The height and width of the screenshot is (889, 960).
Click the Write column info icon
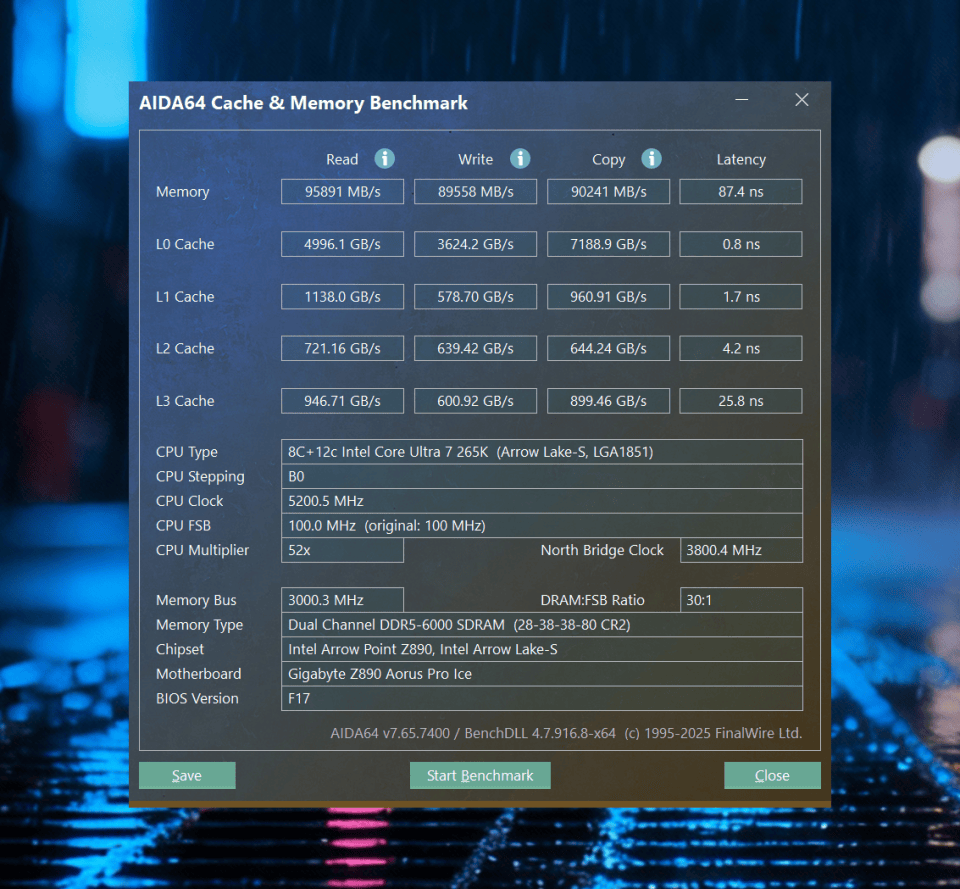[x=520, y=159]
